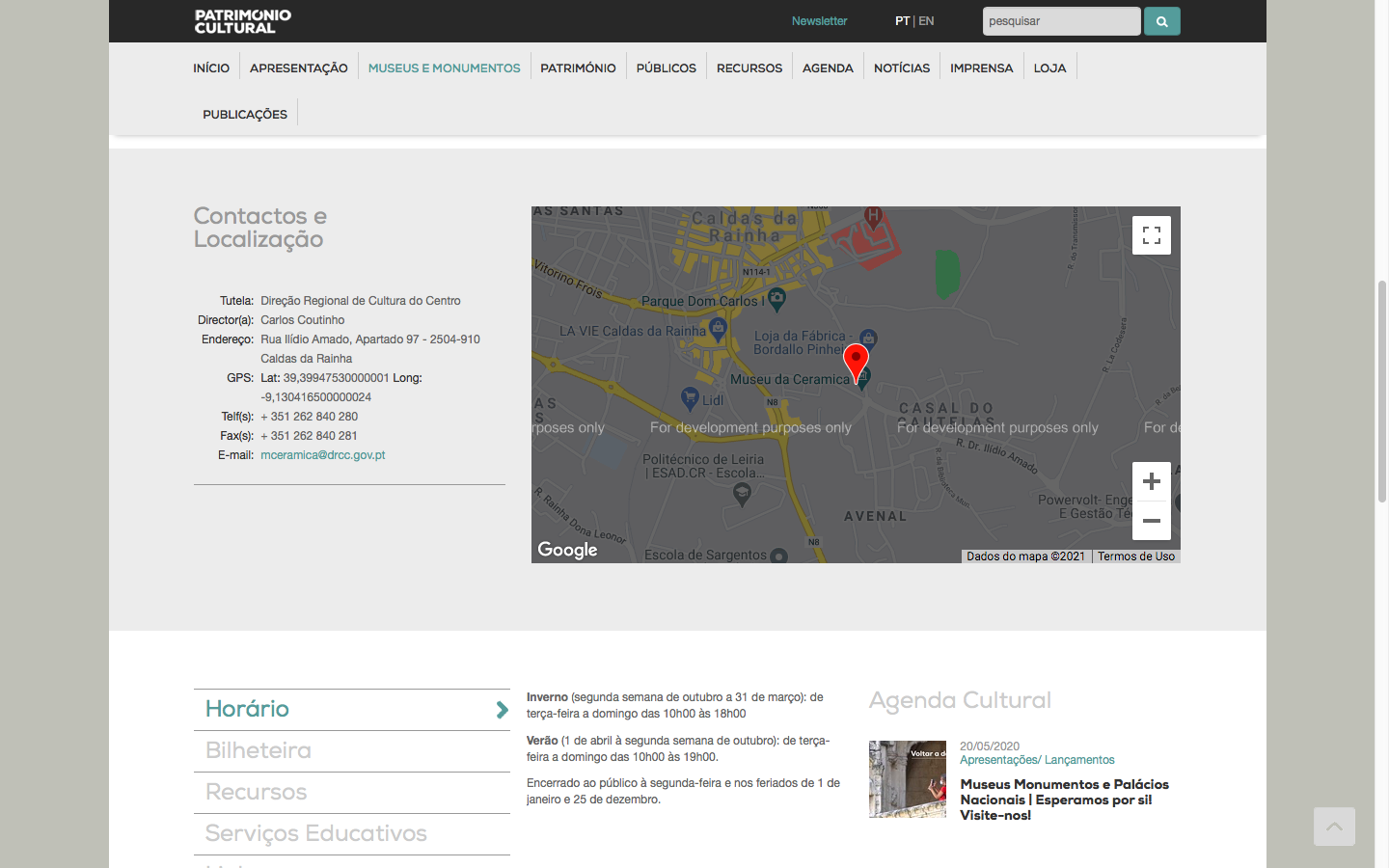
Task: Click the scroll-to-top arrow button
Action: pos(1334,827)
